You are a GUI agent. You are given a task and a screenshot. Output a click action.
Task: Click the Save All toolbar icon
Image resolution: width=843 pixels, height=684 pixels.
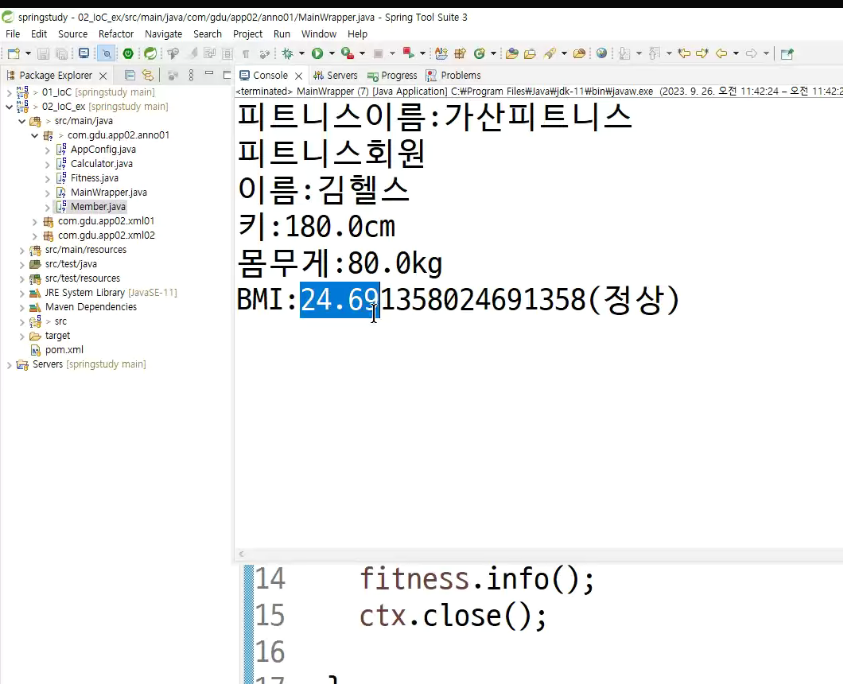point(62,53)
